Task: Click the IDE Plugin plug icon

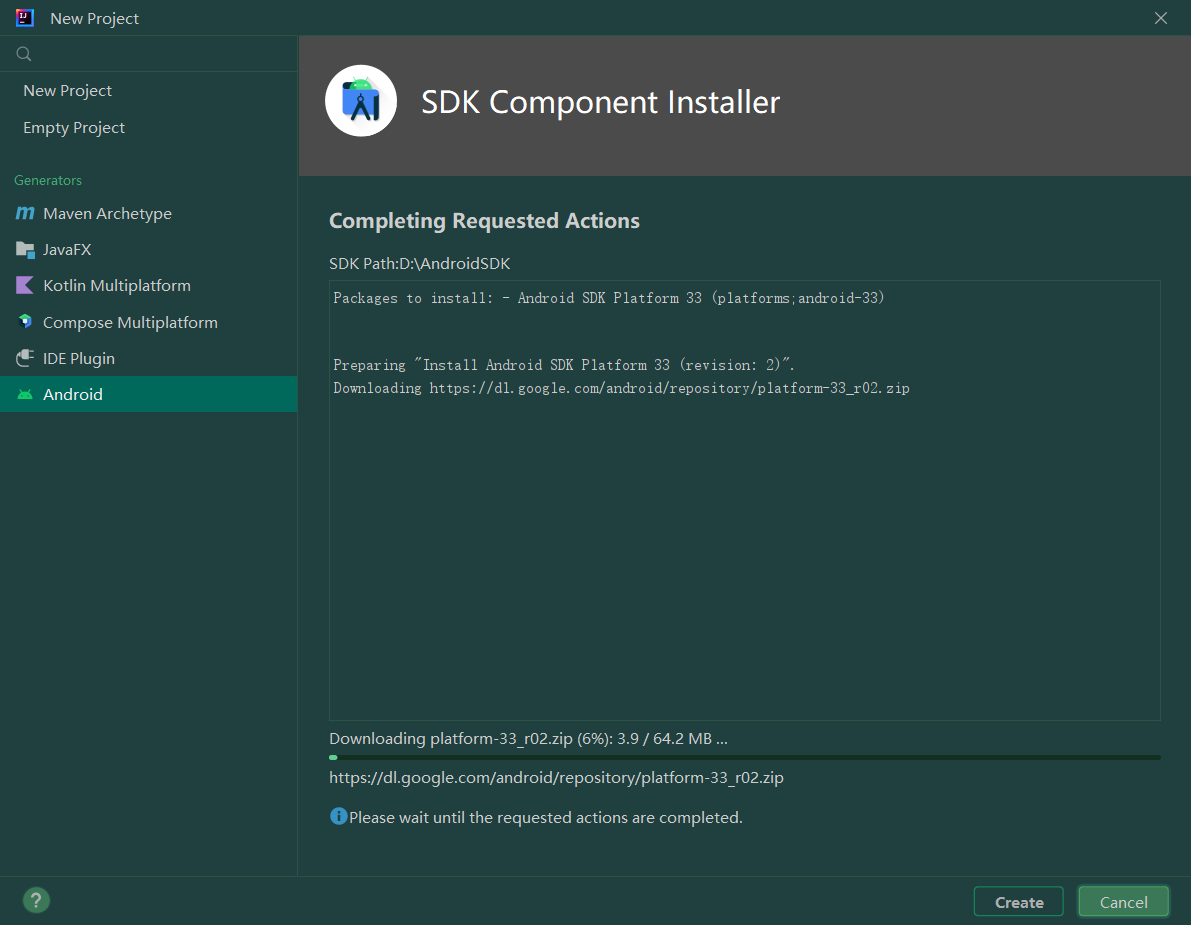Action: (x=25, y=358)
